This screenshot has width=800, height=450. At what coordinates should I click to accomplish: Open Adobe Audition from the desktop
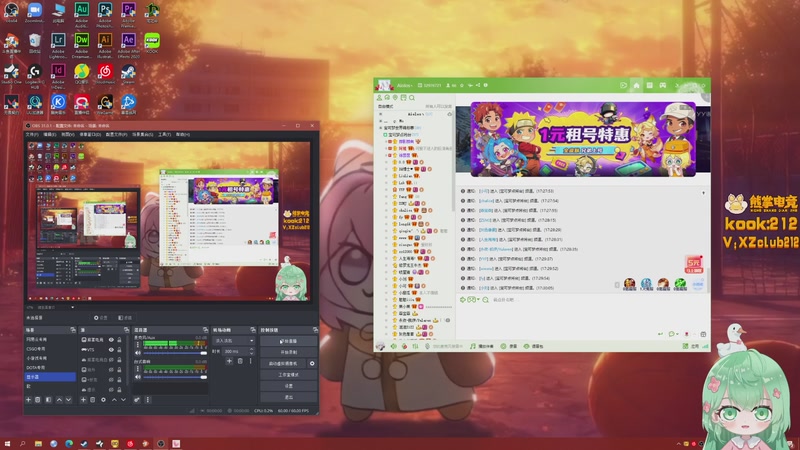click(82, 13)
